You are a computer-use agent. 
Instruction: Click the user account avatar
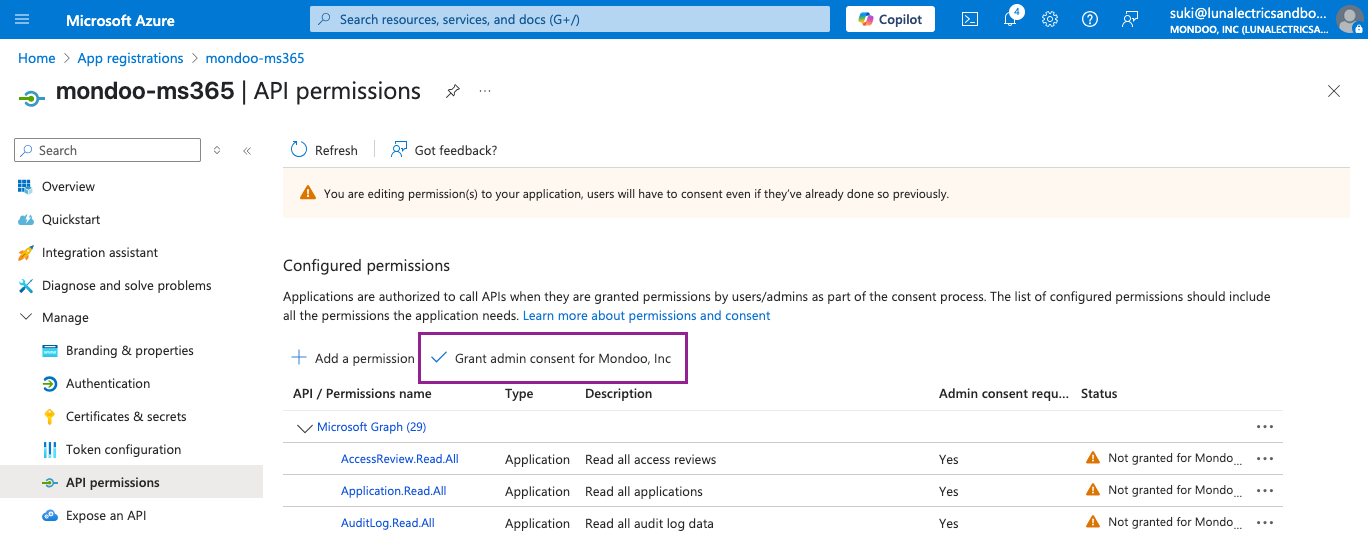tap(1349, 19)
